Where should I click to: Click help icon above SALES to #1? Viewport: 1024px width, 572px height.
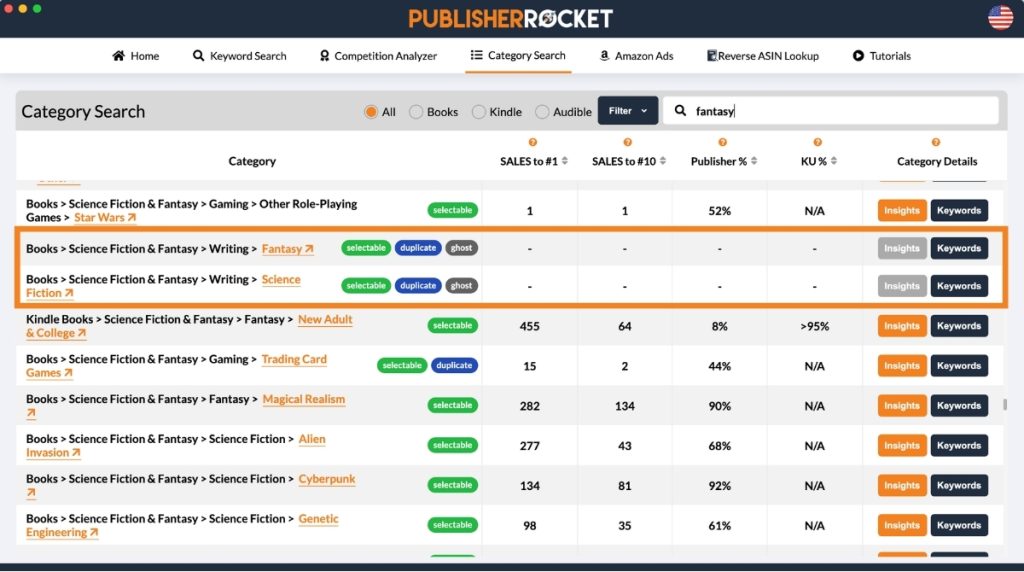(x=532, y=143)
